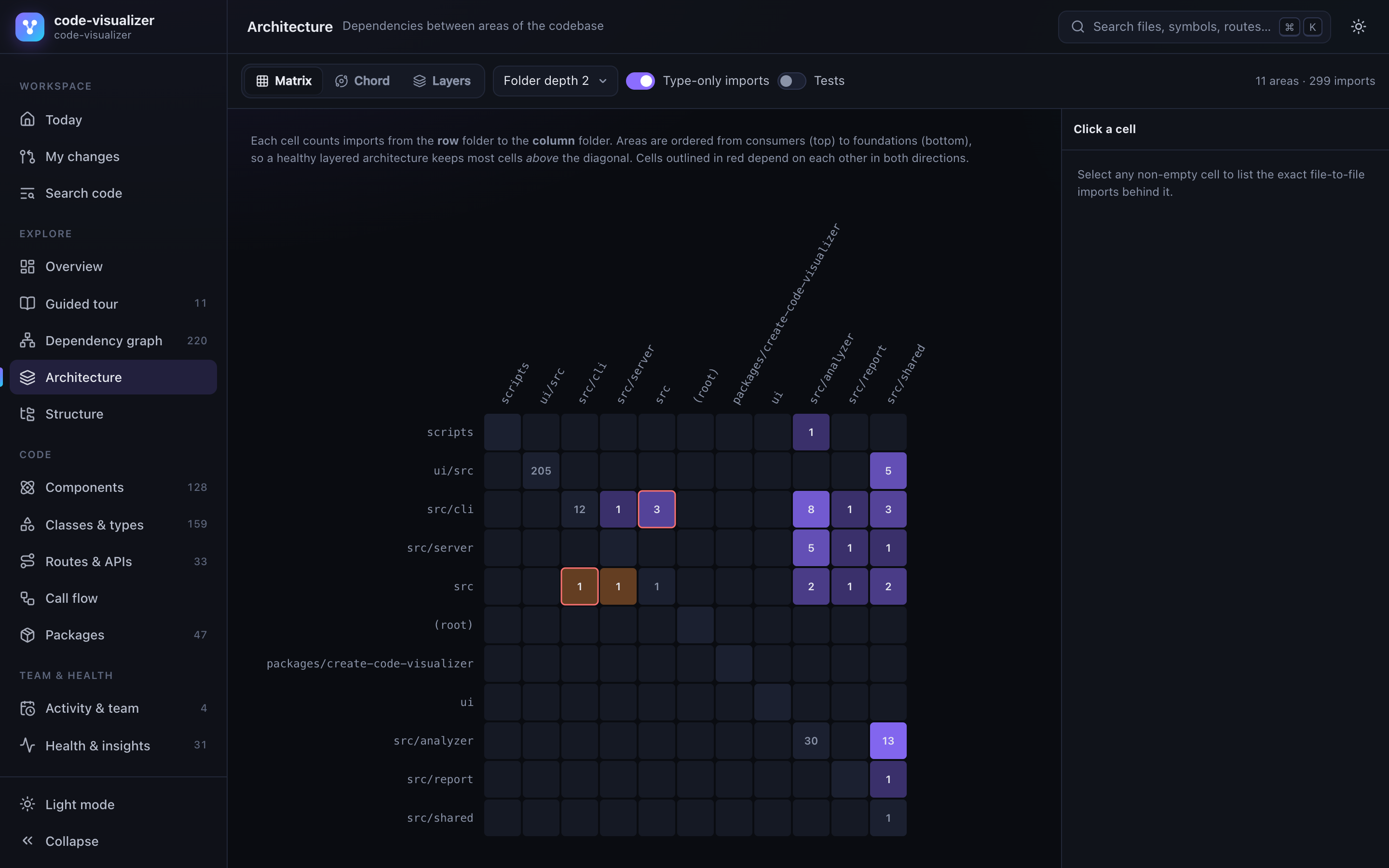The image size is (1389, 868).
Task: Click the code-visualizer logo icon
Action: (30, 27)
